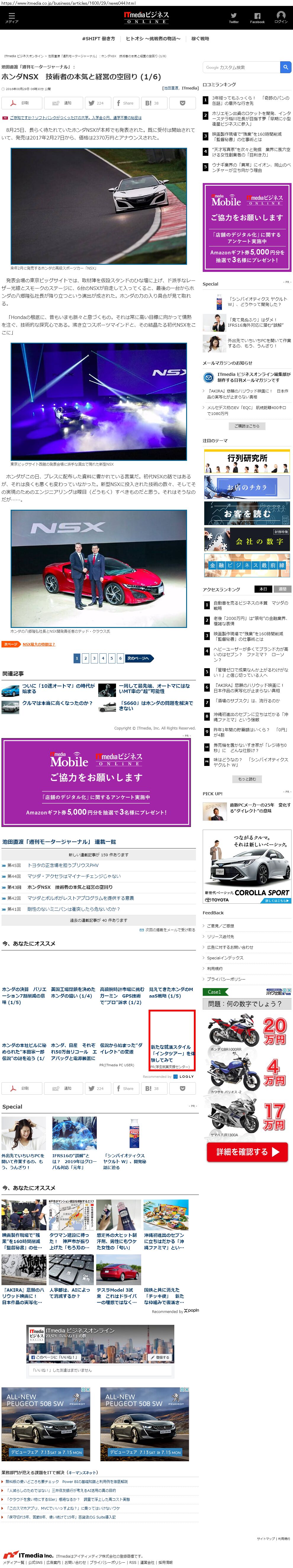Open the 行列研究所 theme banner

(x=247, y=461)
